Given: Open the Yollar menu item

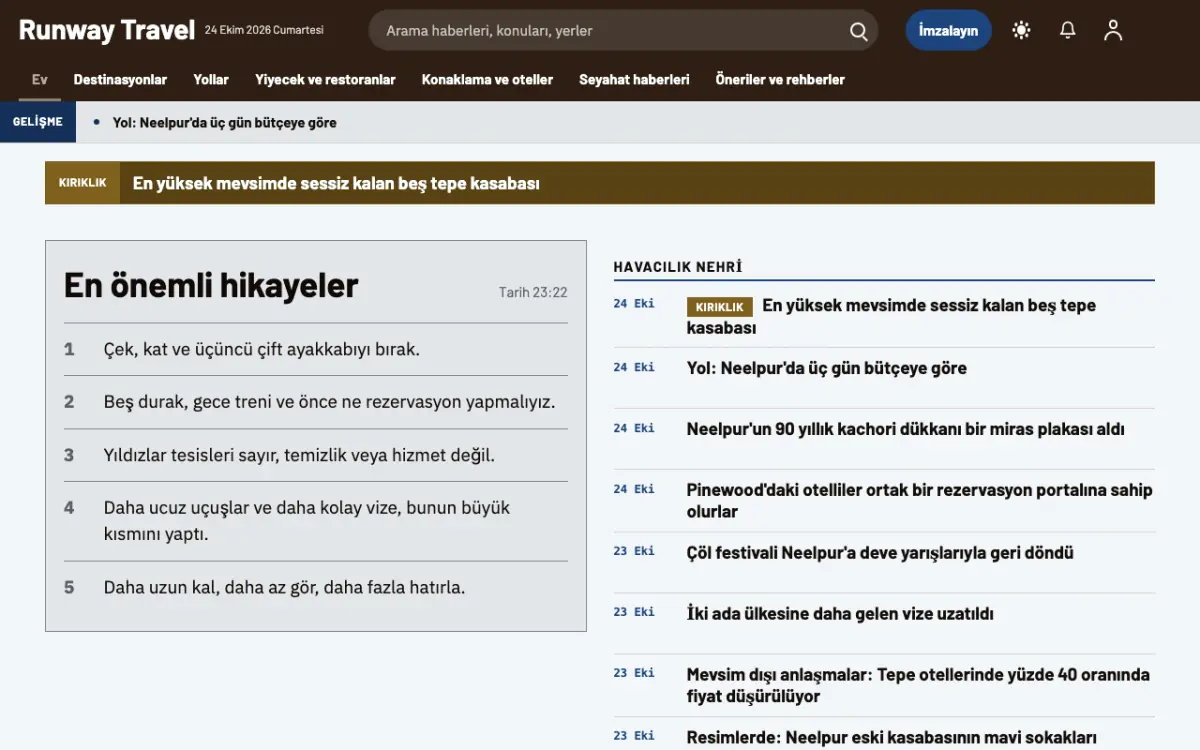Looking at the screenshot, I should (x=211, y=79).
